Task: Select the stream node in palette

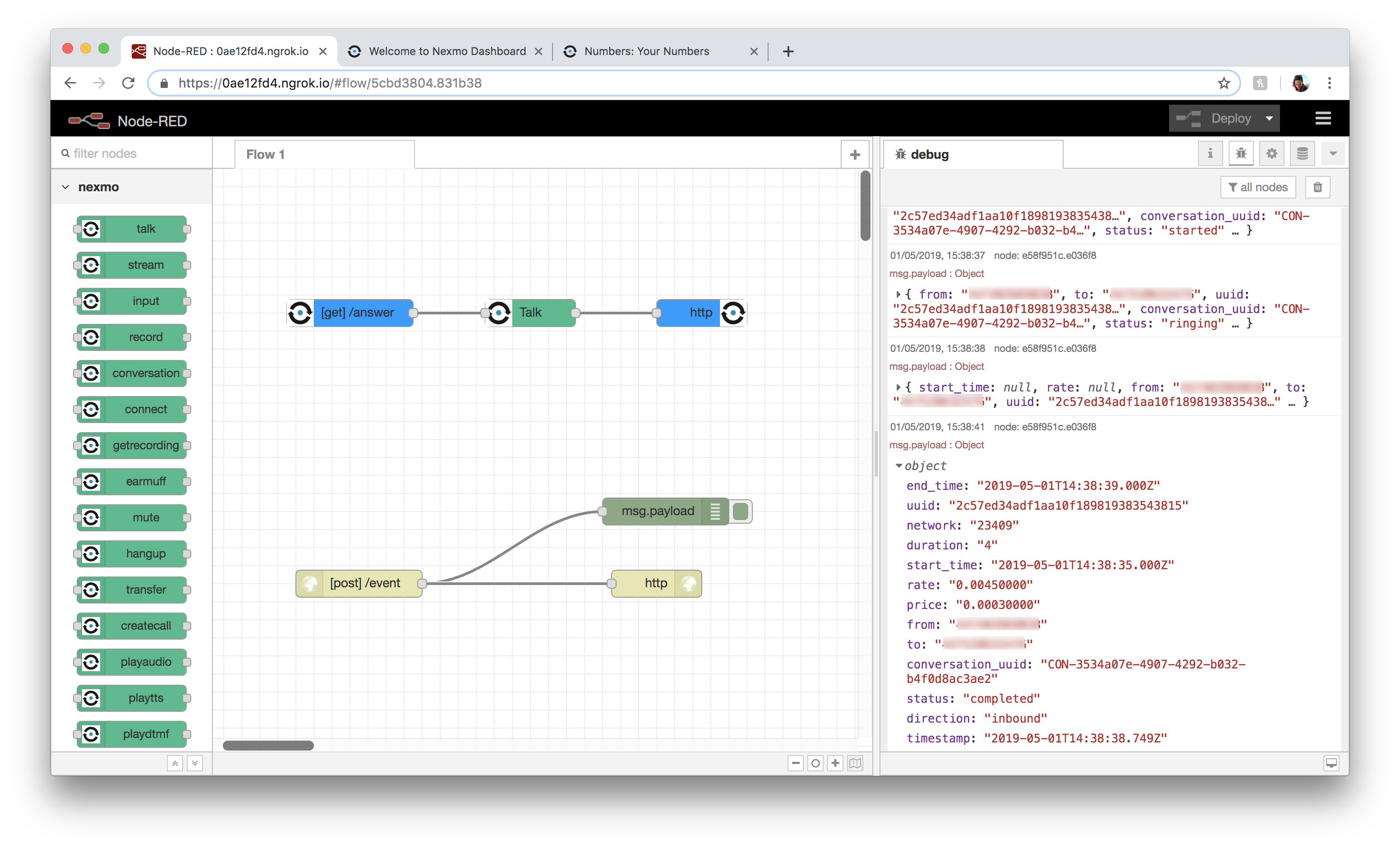Action: (132, 265)
